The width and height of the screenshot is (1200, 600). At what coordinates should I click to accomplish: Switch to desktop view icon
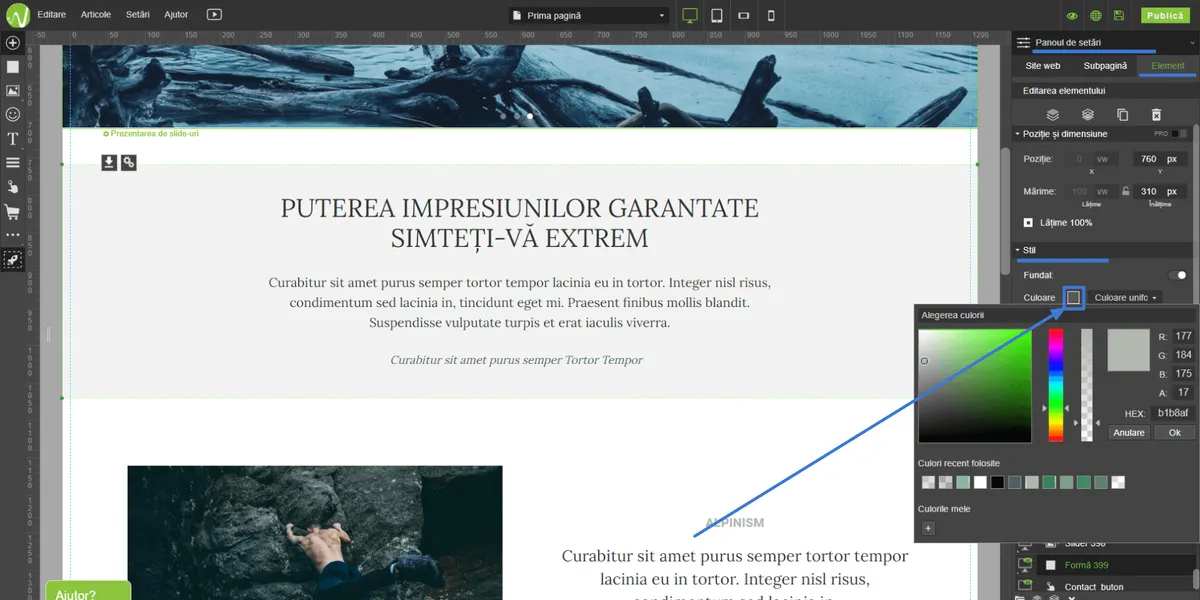(x=690, y=15)
